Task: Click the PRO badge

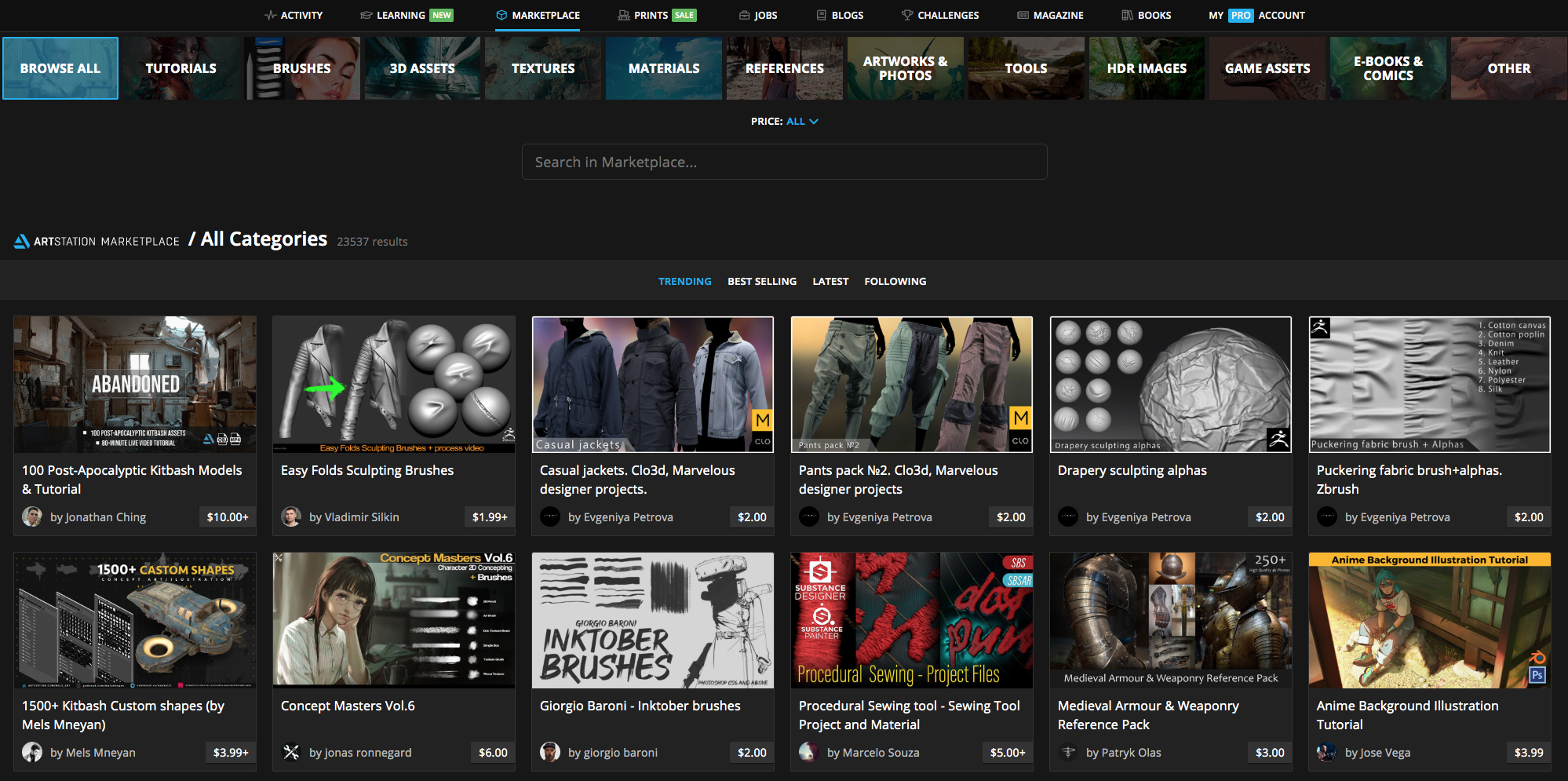Action: point(1241,15)
